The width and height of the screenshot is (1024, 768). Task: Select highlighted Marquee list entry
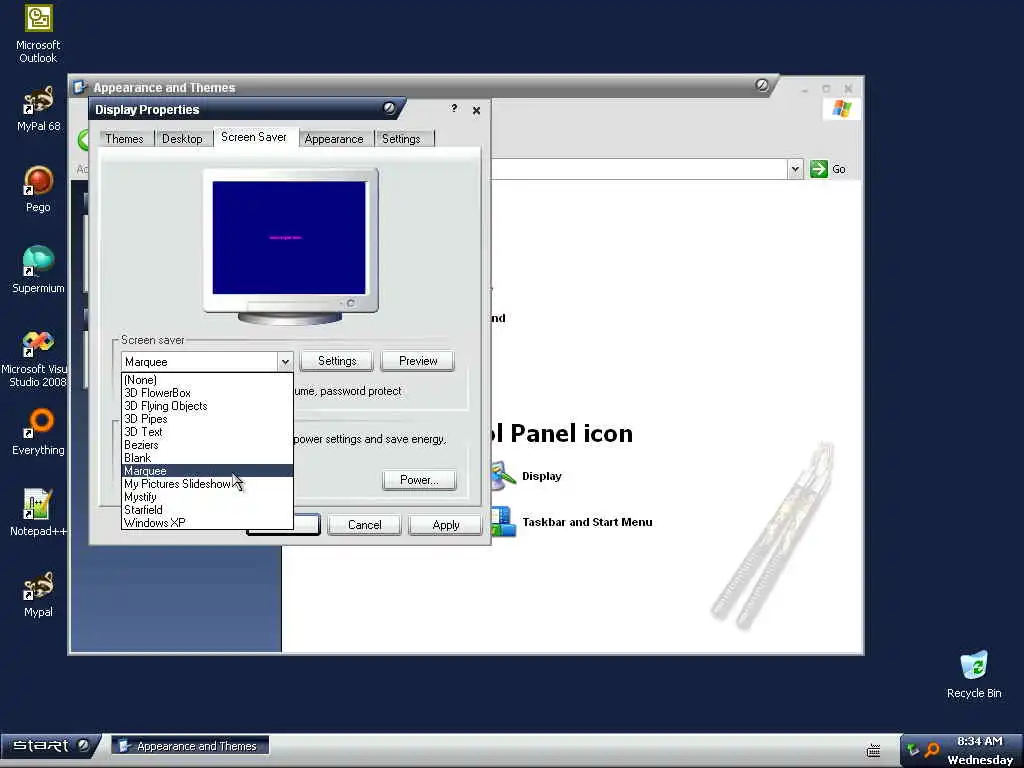pyautogui.click(x=207, y=471)
